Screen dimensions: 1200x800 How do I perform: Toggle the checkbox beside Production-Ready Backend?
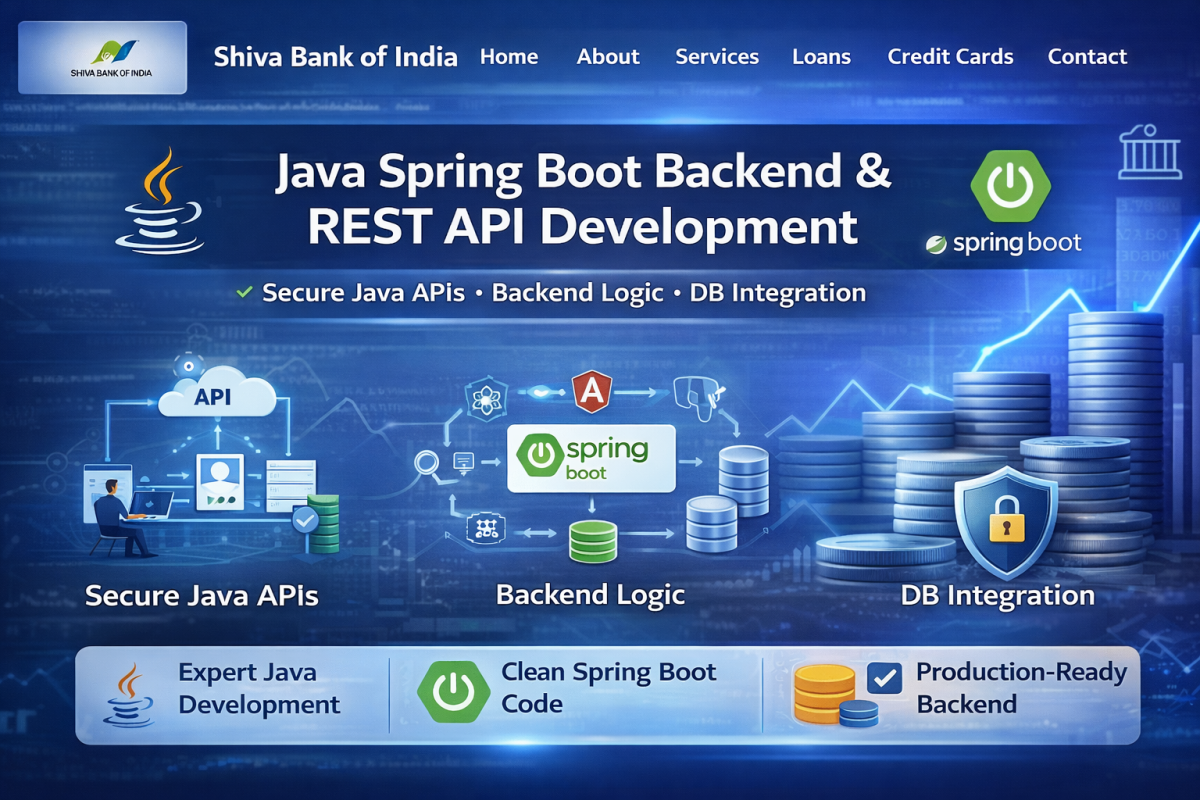pyautogui.click(x=883, y=678)
